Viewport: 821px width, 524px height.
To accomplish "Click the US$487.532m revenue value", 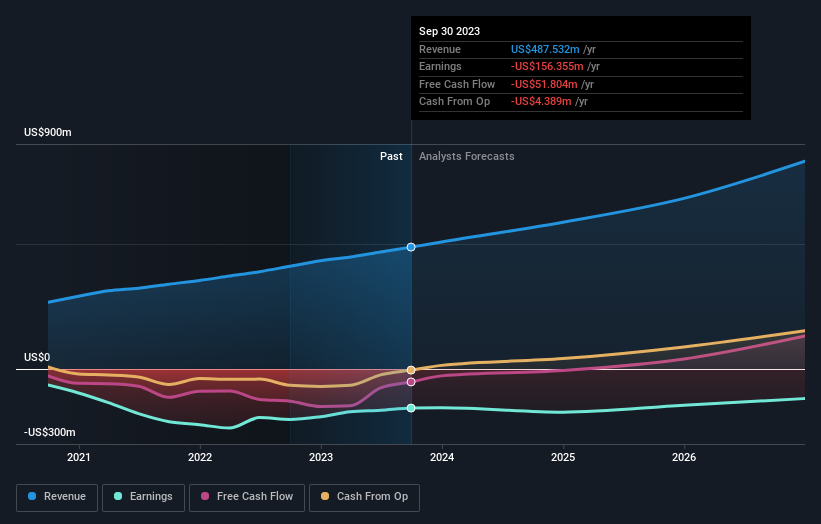I will pyautogui.click(x=545, y=49).
